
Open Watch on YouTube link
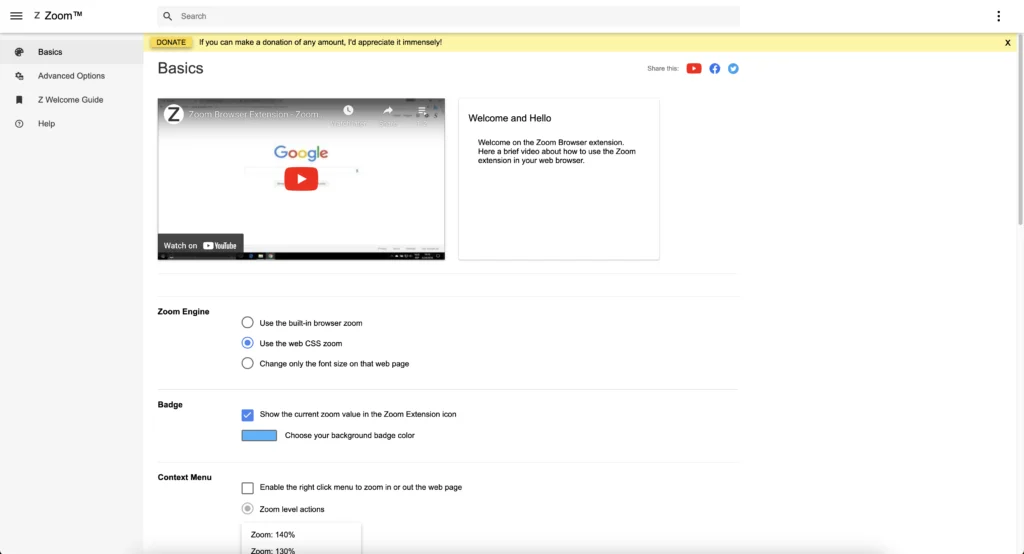point(200,246)
